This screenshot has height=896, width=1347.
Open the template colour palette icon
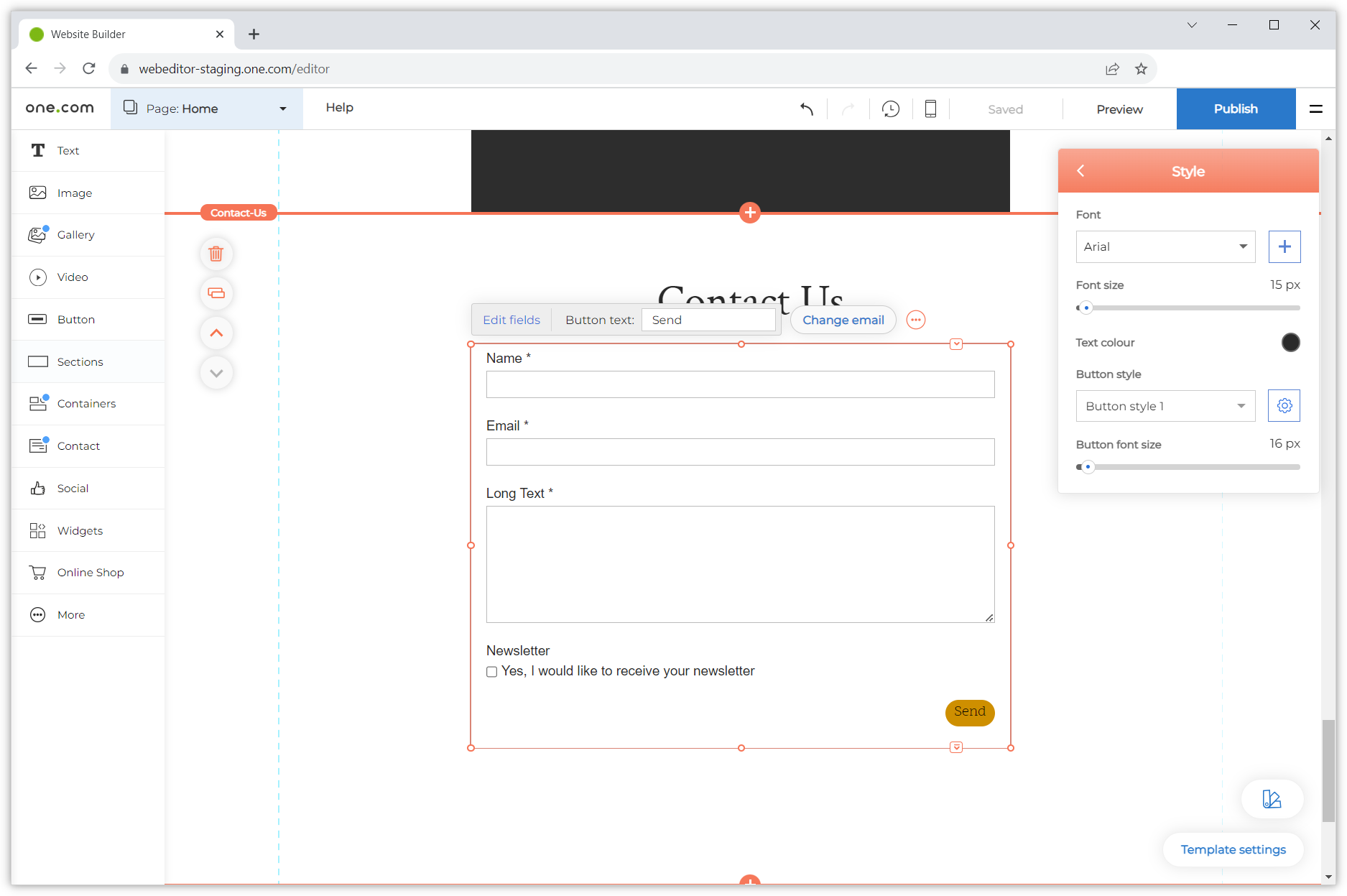tap(1272, 799)
